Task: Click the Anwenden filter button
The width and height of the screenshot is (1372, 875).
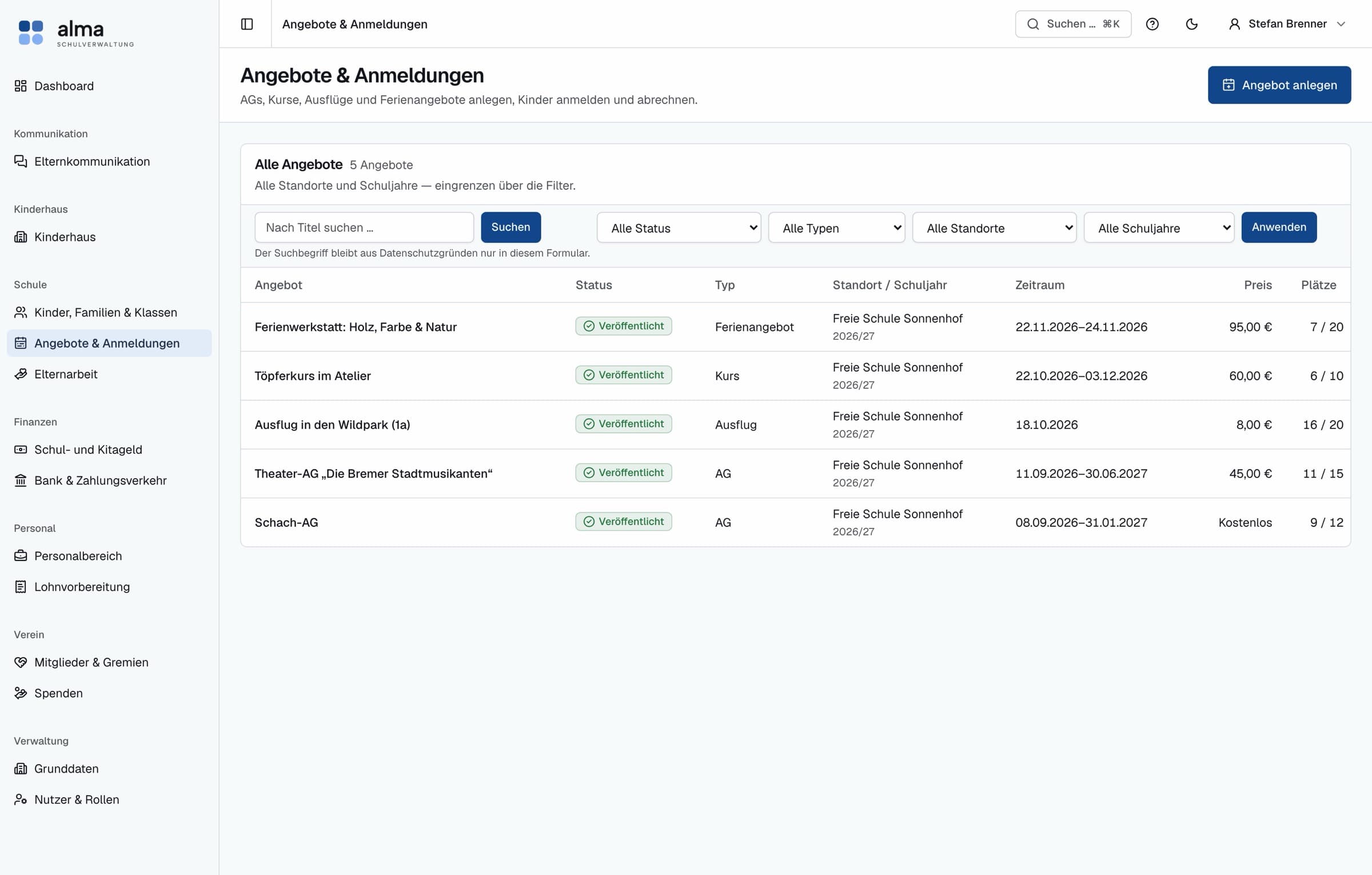Action: (x=1279, y=228)
